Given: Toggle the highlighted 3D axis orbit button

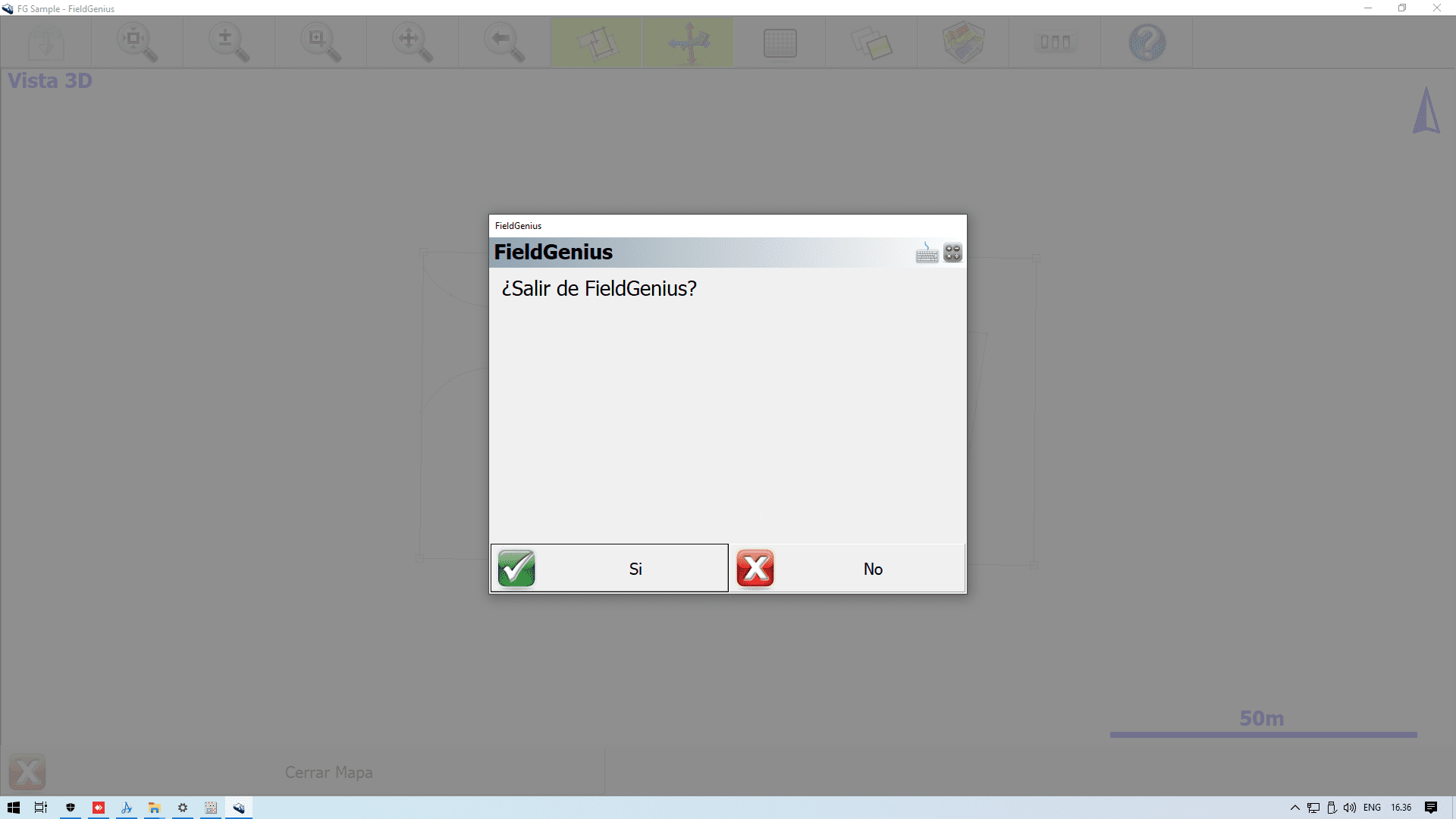Looking at the screenshot, I should [689, 42].
